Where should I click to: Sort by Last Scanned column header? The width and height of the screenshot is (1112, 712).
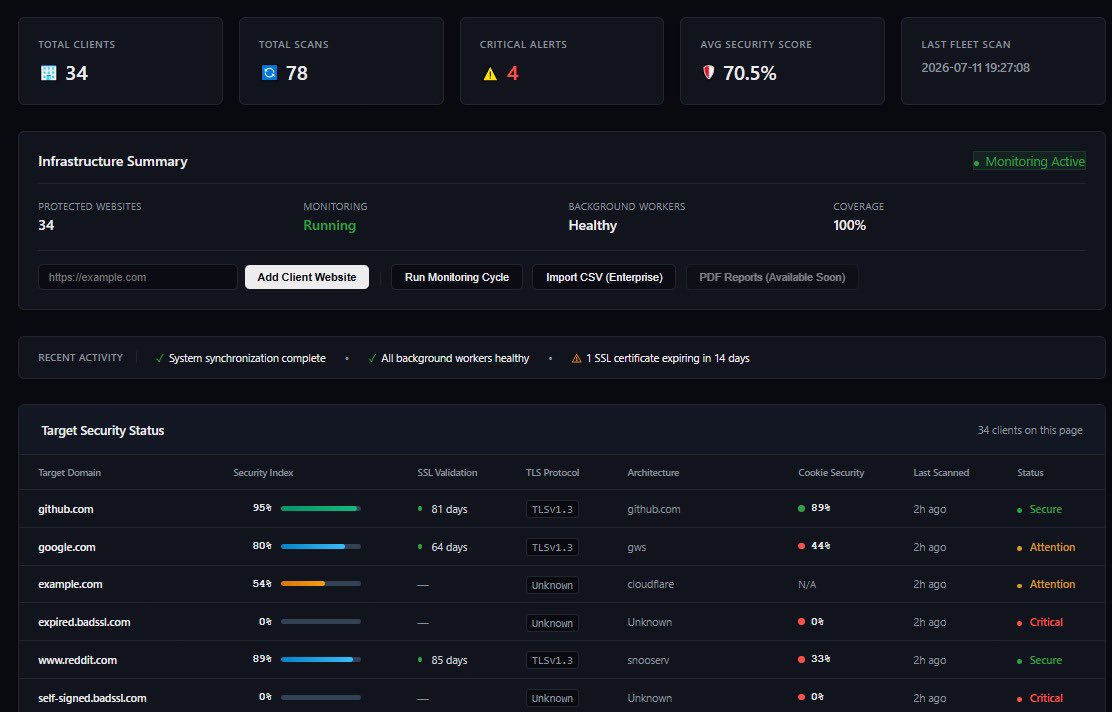click(x=941, y=472)
